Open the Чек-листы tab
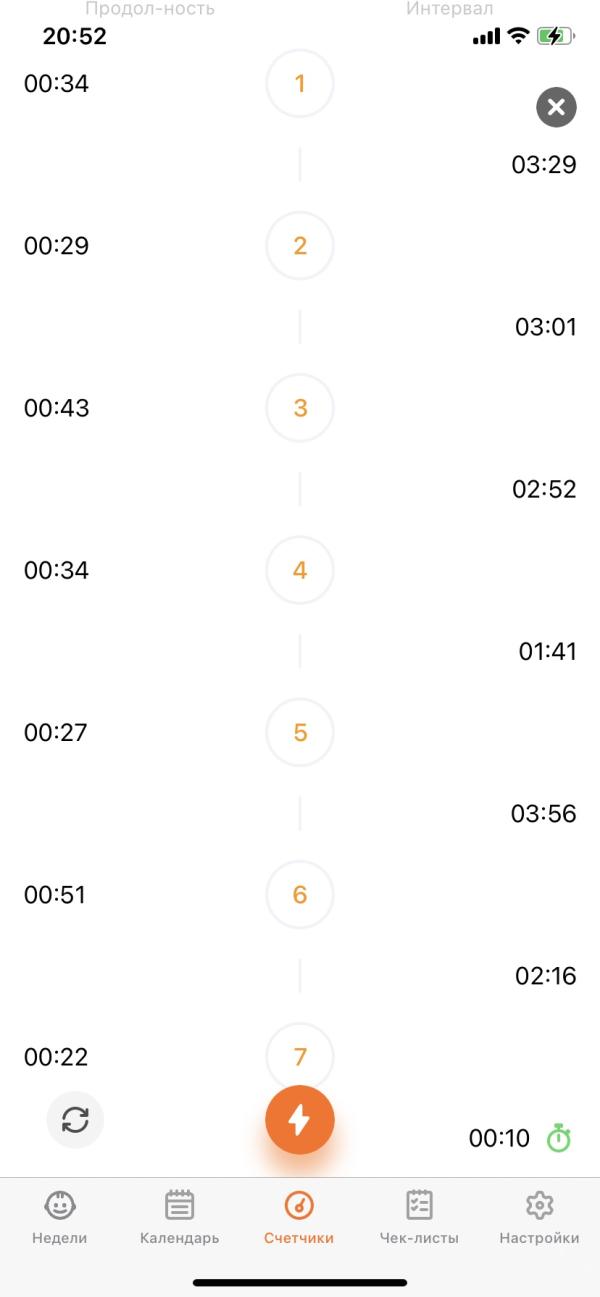 [x=419, y=1218]
